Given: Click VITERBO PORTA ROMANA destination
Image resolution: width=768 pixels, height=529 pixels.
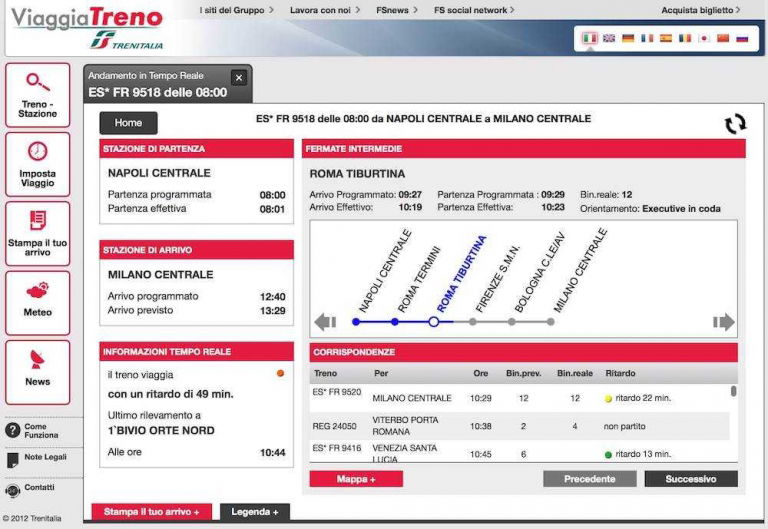Looking at the screenshot, I should (405, 426).
